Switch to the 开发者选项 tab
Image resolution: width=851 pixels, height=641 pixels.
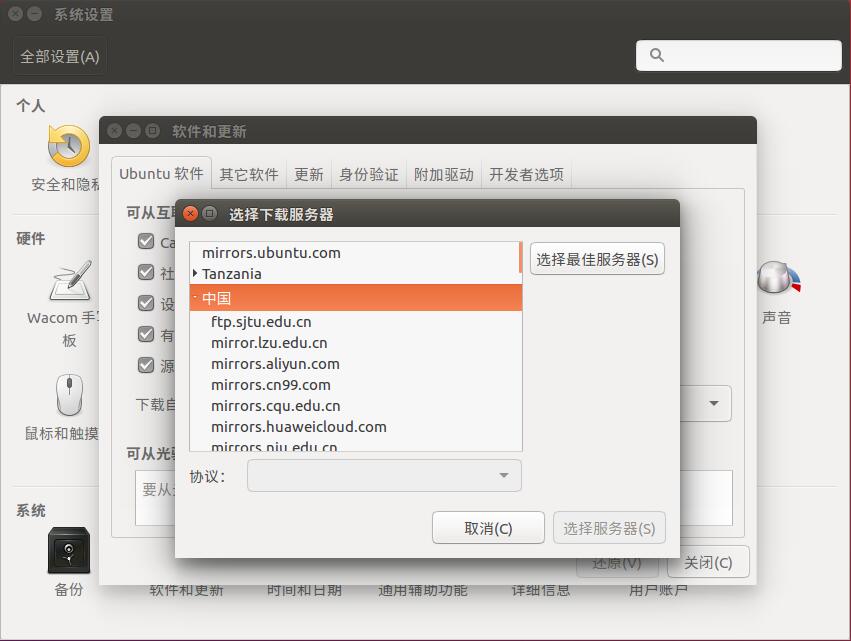tap(526, 174)
